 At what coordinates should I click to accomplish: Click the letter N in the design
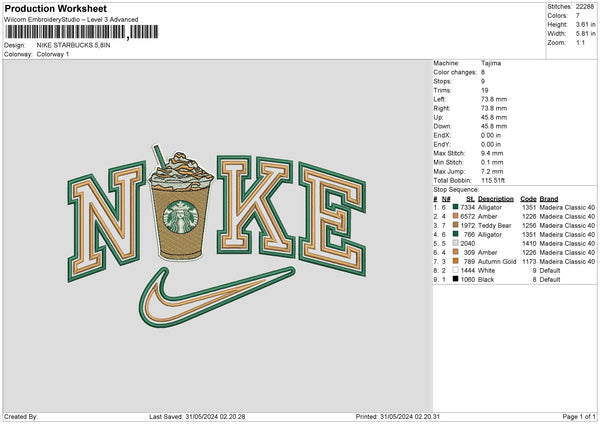(x=106, y=221)
